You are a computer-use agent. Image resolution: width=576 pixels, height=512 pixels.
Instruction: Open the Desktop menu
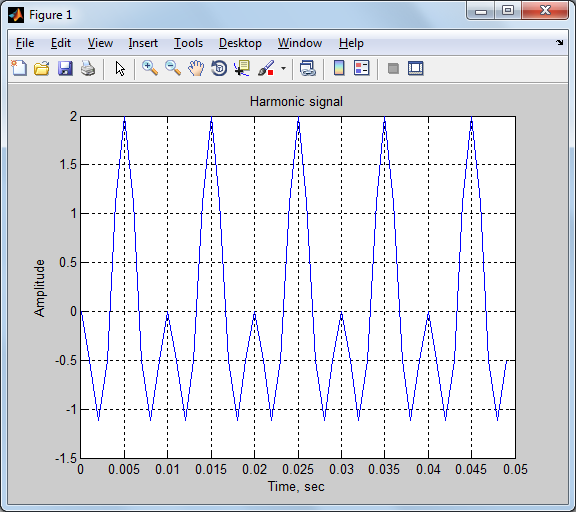240,43
